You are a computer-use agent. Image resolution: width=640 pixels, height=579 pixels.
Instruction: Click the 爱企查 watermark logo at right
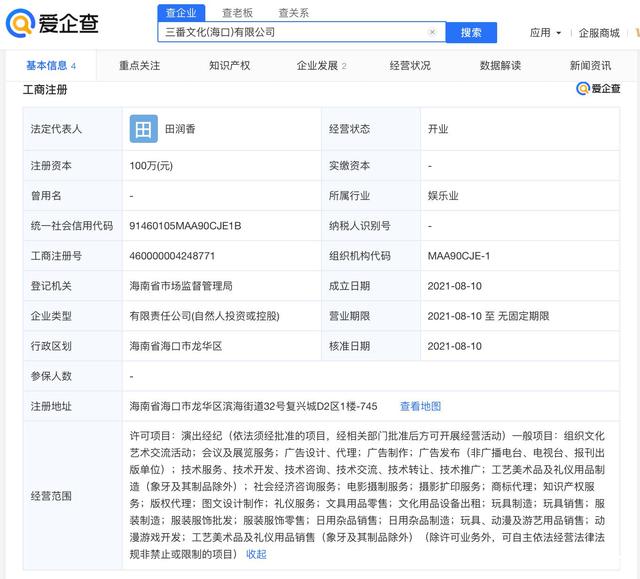pos(597,89)
